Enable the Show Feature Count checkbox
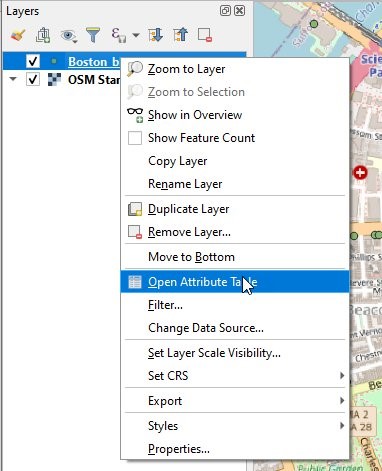The height and width of the screenshot is (471, 382). (x=135, y=138)
